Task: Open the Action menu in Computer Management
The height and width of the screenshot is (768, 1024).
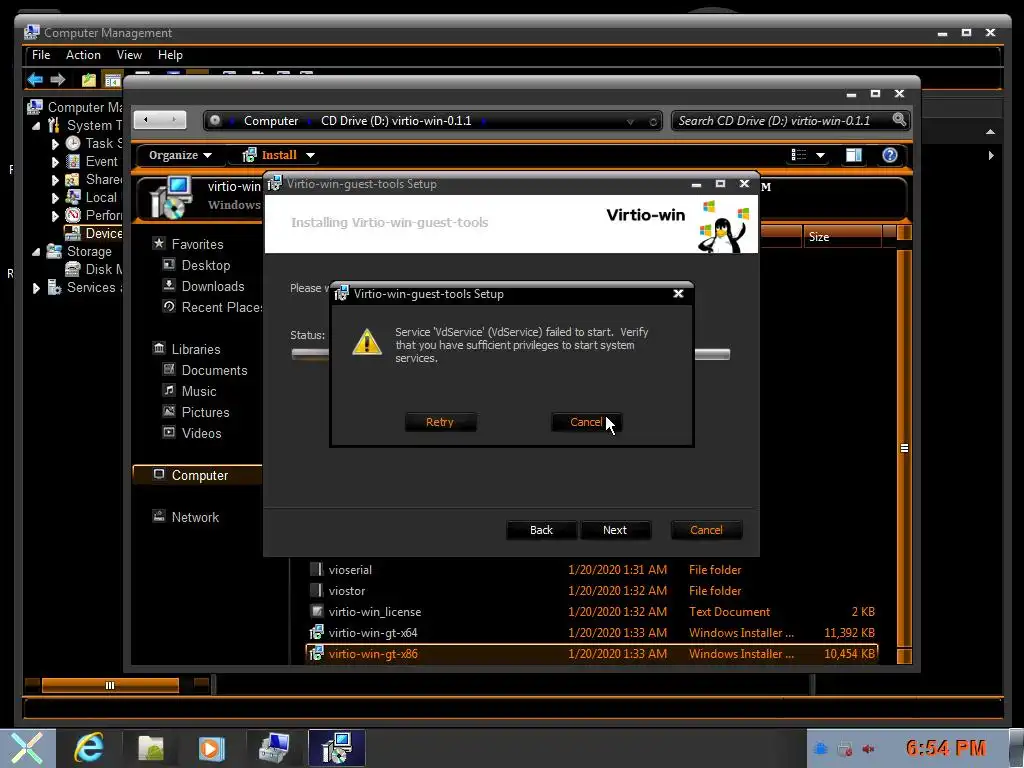Action: pos(83,55)
